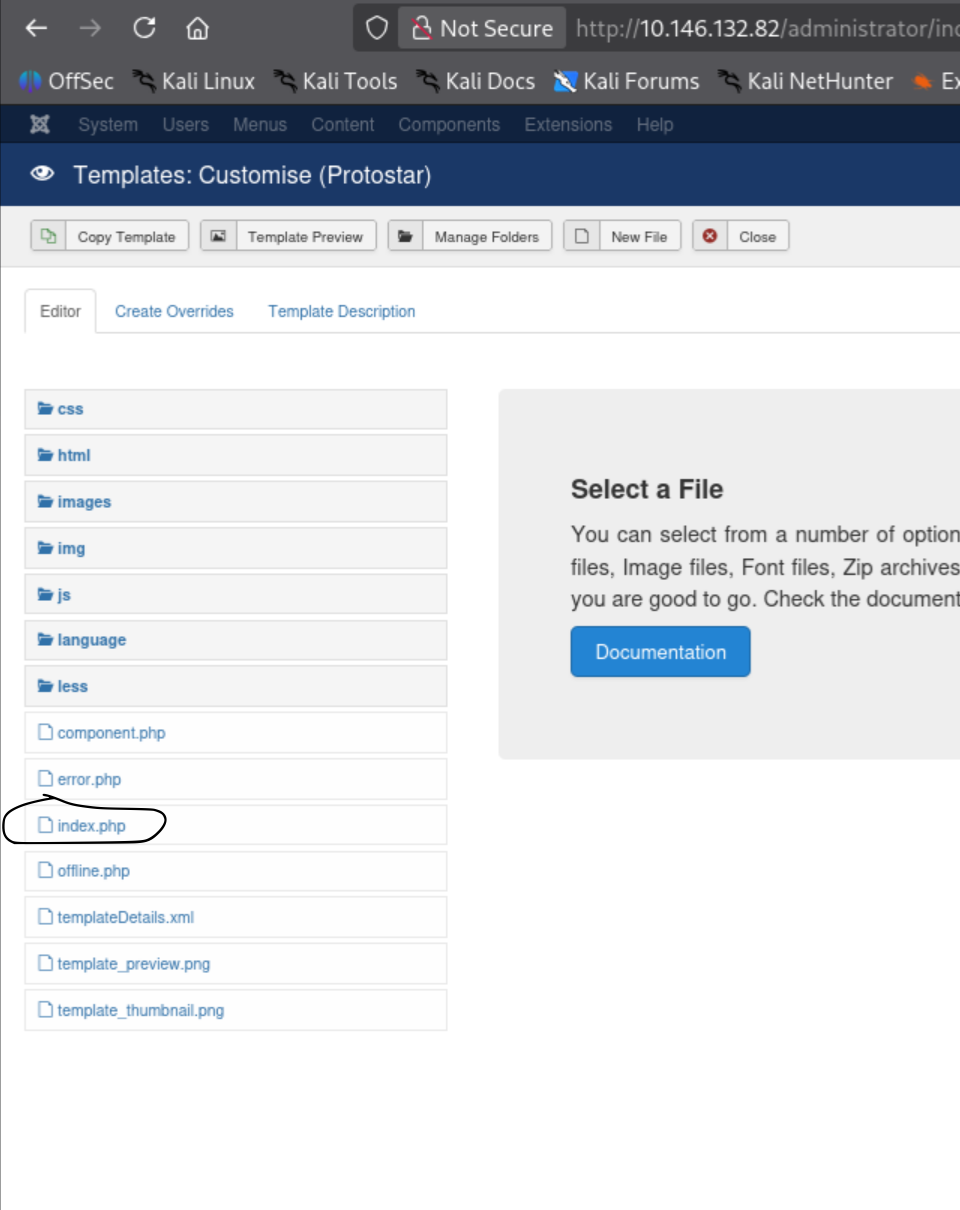Click the Template Preview button

tap(289, 237)
